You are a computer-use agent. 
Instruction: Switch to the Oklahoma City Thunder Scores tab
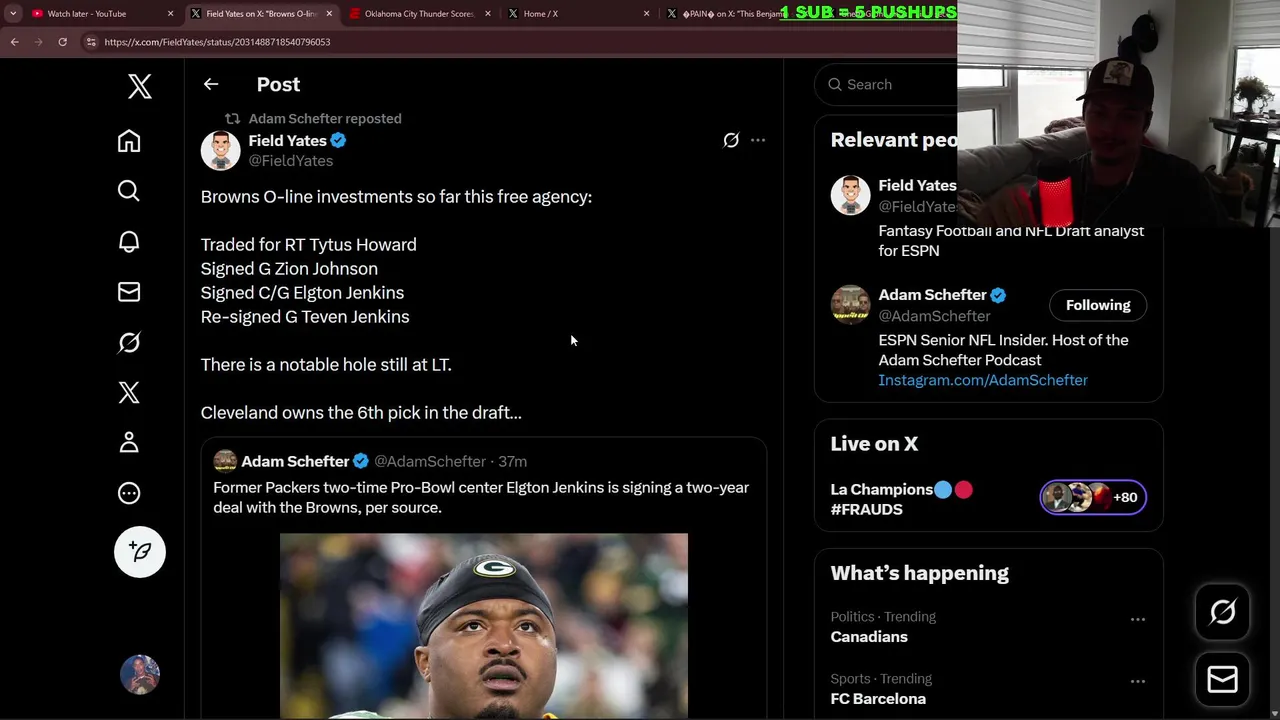tap(418, 14)
